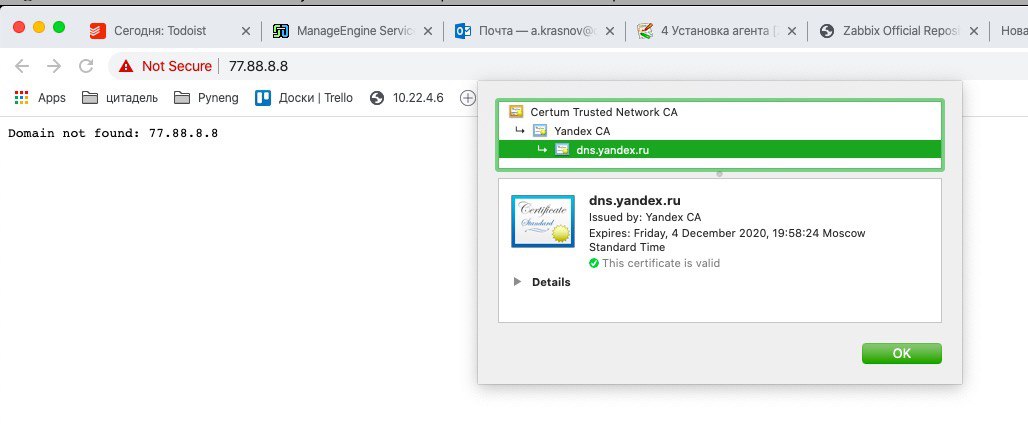
Task: Click the green valid checkmark icon
Action: 594,263
